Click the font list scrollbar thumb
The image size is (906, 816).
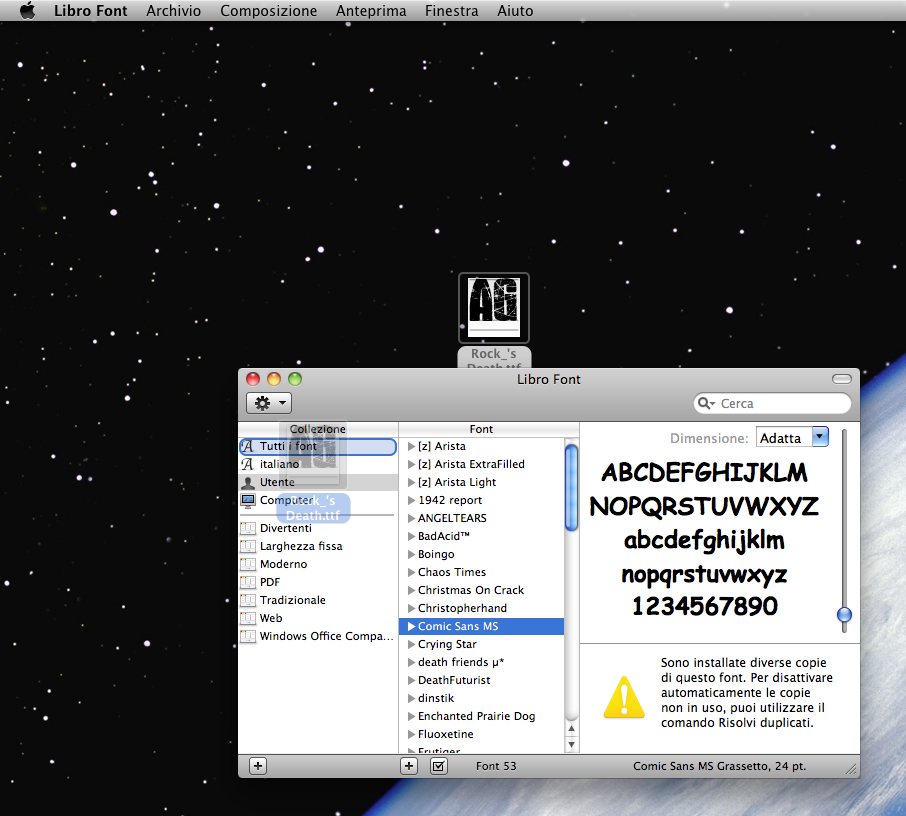(x=571, y=487)
